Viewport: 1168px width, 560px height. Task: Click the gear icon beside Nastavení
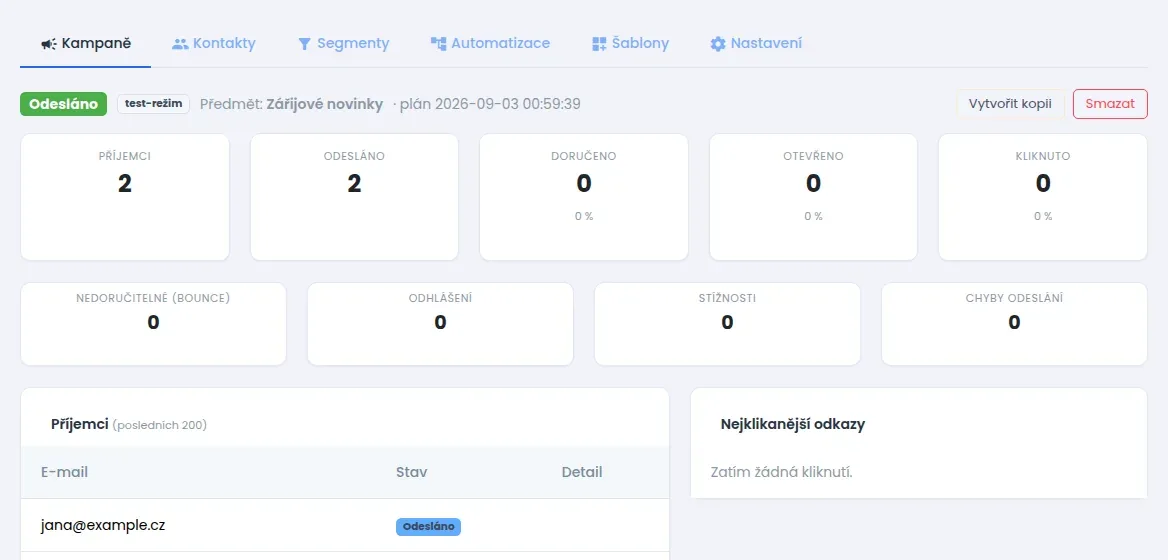coord(718,44)
